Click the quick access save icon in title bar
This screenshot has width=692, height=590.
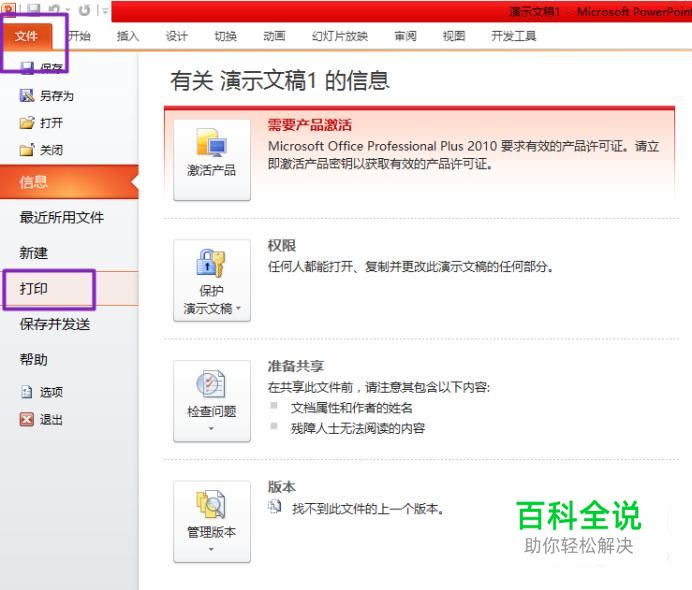pyautogui.click(x=34, y=9)
